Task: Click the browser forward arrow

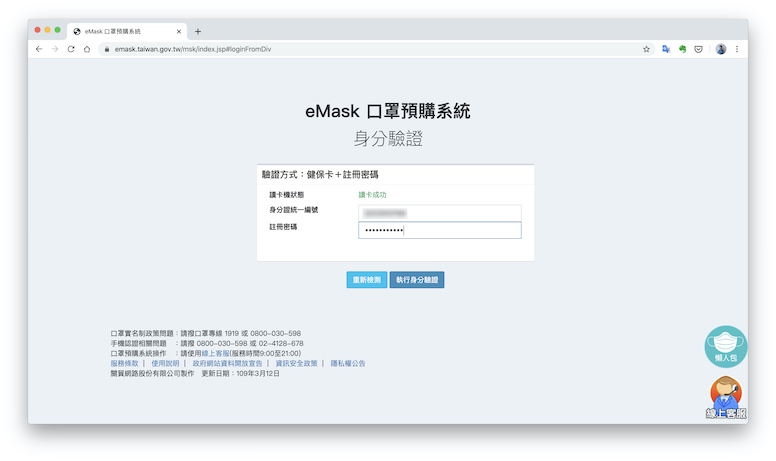Action: 55,49
